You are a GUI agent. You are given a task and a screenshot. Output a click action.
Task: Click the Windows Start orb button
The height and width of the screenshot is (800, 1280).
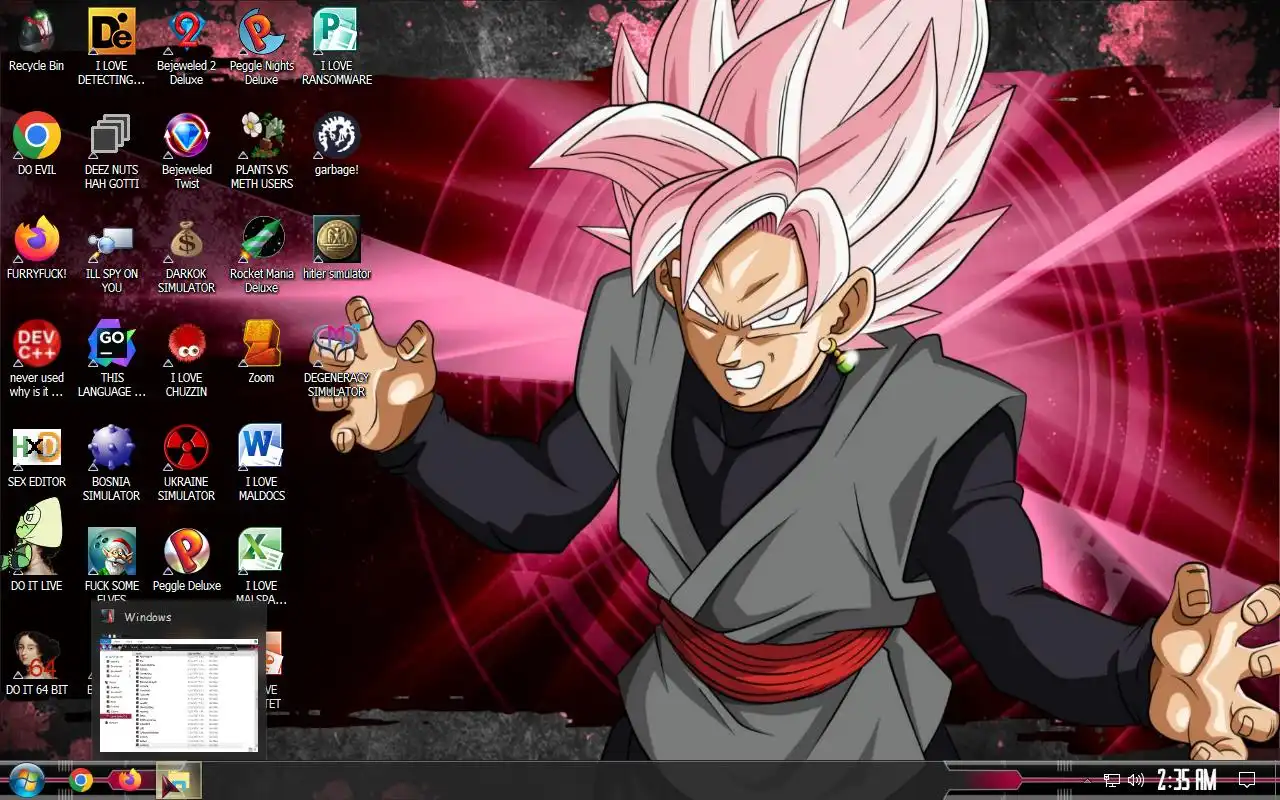tap(25, 780)
